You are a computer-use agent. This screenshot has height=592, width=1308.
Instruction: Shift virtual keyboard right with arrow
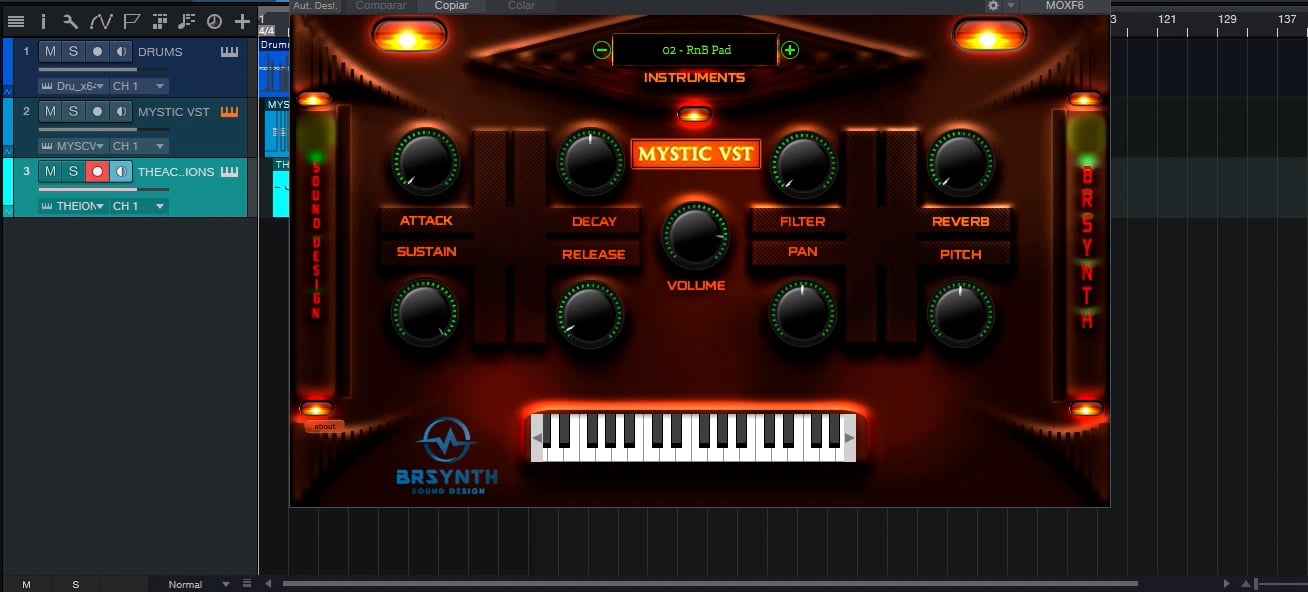click(850, 437)
